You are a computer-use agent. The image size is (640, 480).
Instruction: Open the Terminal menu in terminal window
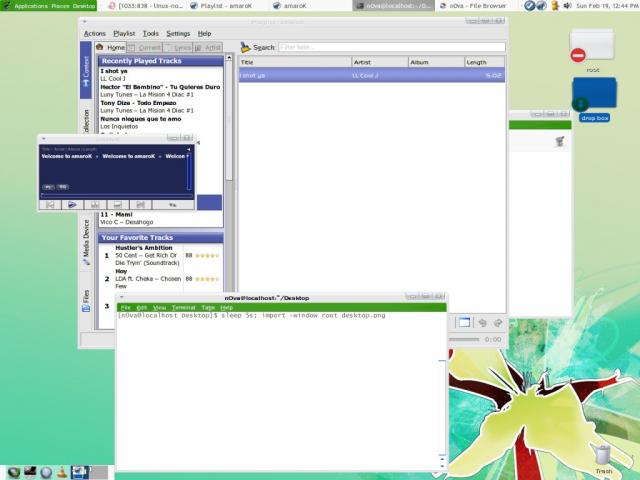click(x=184, y=307)
